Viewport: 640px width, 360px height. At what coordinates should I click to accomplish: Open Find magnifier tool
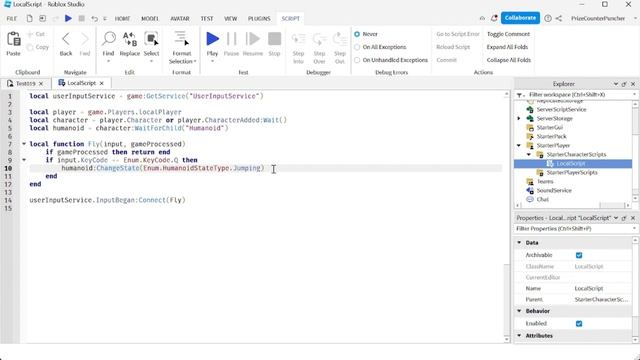click(109, 39)
